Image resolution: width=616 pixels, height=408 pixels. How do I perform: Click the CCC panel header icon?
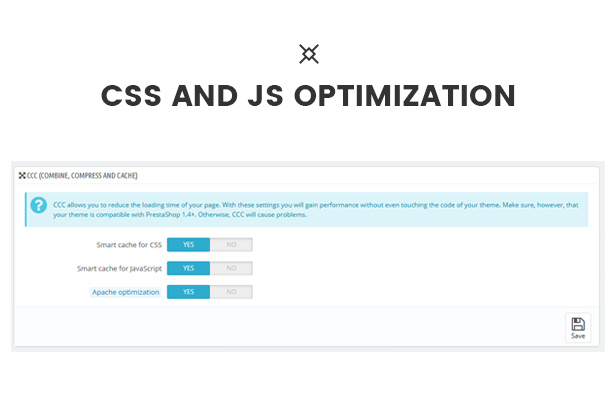[x=22, y=175]
